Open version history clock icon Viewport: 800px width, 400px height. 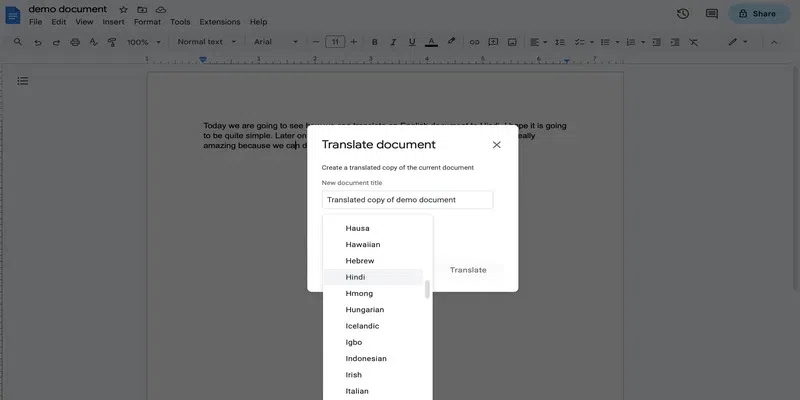[x=683, y=14]
